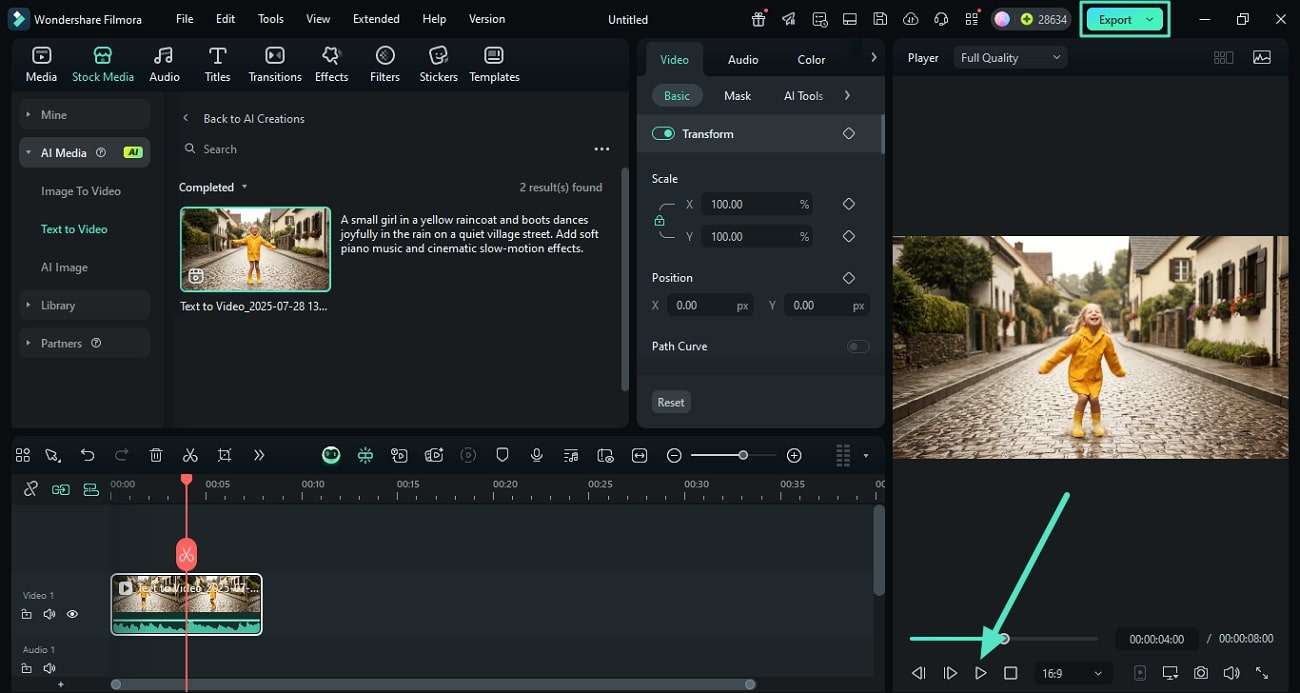
Task: Open the Export dropdown arrow
Action: pos(1150,19)
